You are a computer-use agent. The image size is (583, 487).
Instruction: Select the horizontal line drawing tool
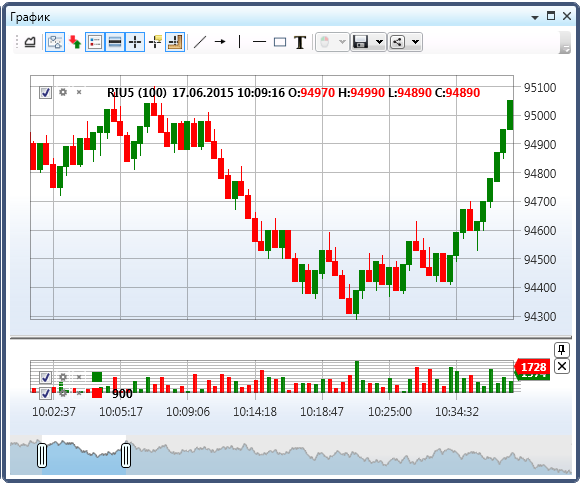(x=259, y=42)
